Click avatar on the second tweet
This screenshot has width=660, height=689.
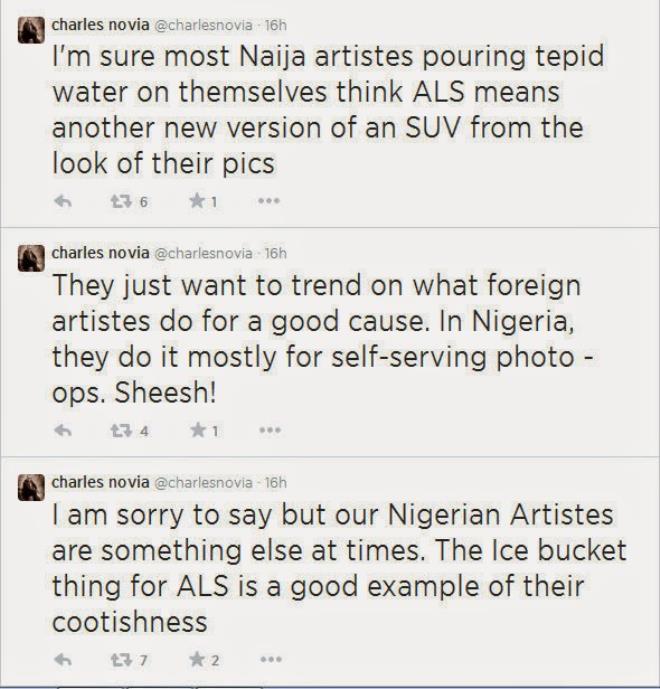[32, 256]
